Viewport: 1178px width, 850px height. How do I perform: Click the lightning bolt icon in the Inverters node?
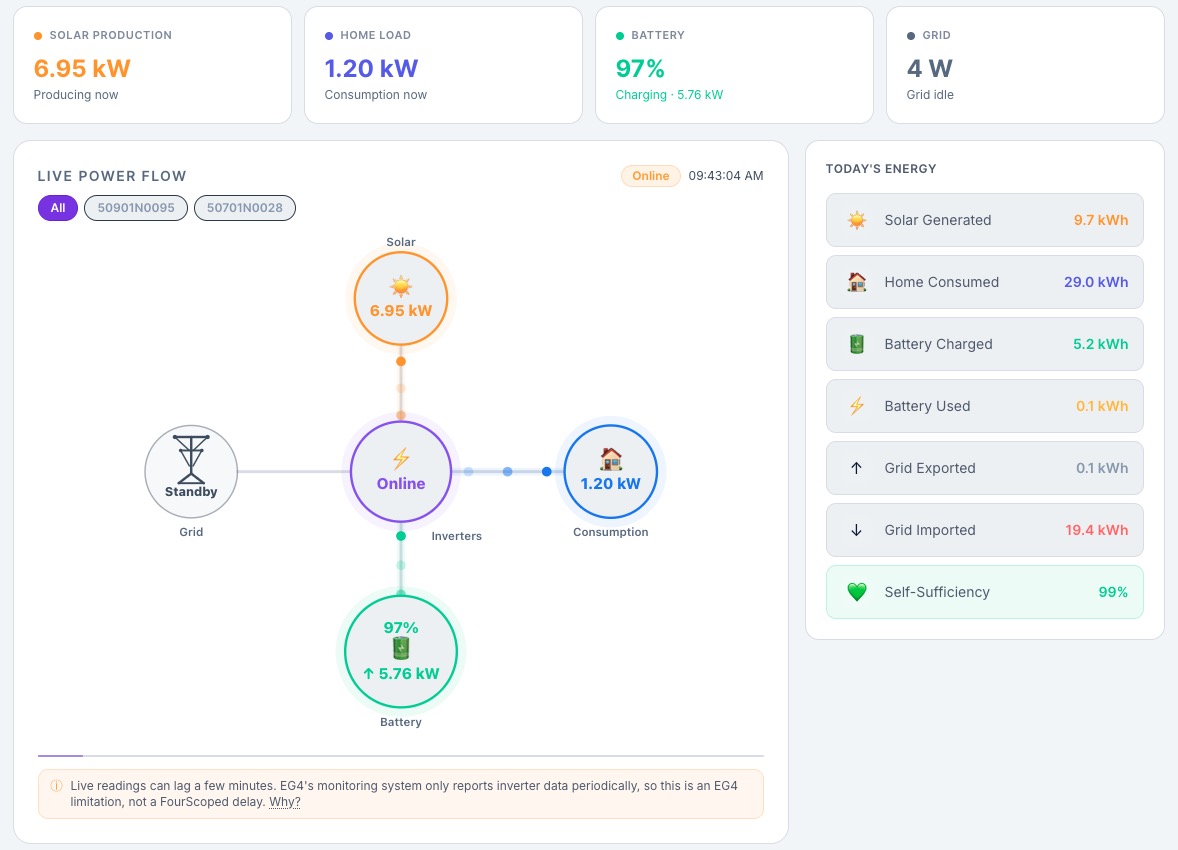400,458
